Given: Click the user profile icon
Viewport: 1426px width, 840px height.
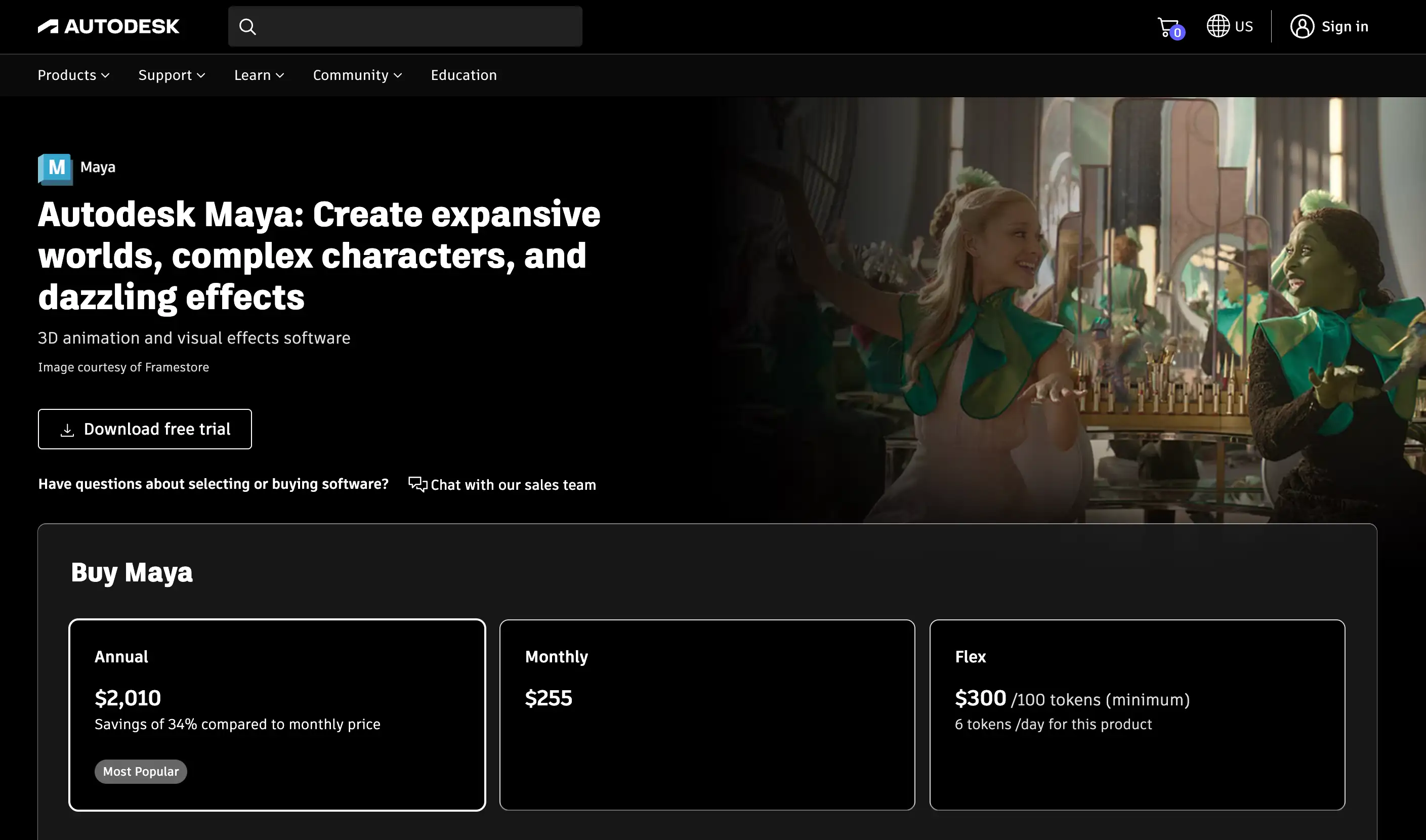Looking at the screenshot, I should [1302, 26].
